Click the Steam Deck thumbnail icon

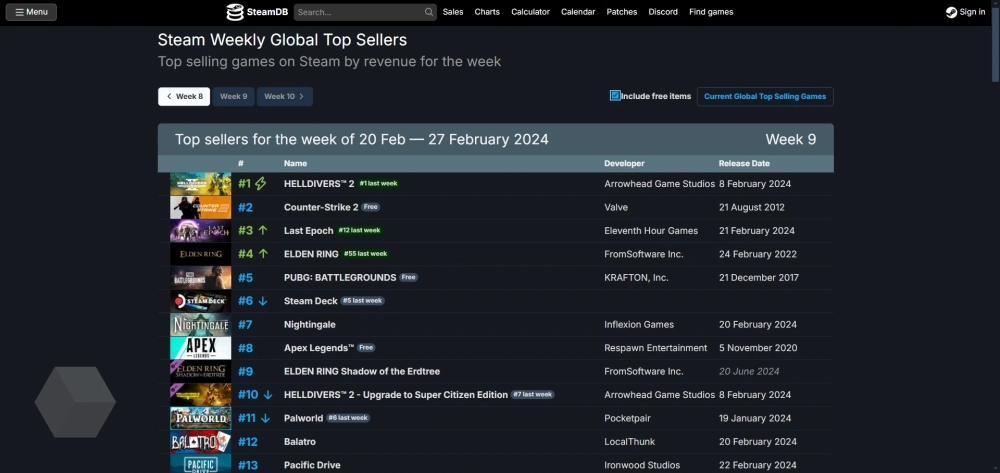200,301
